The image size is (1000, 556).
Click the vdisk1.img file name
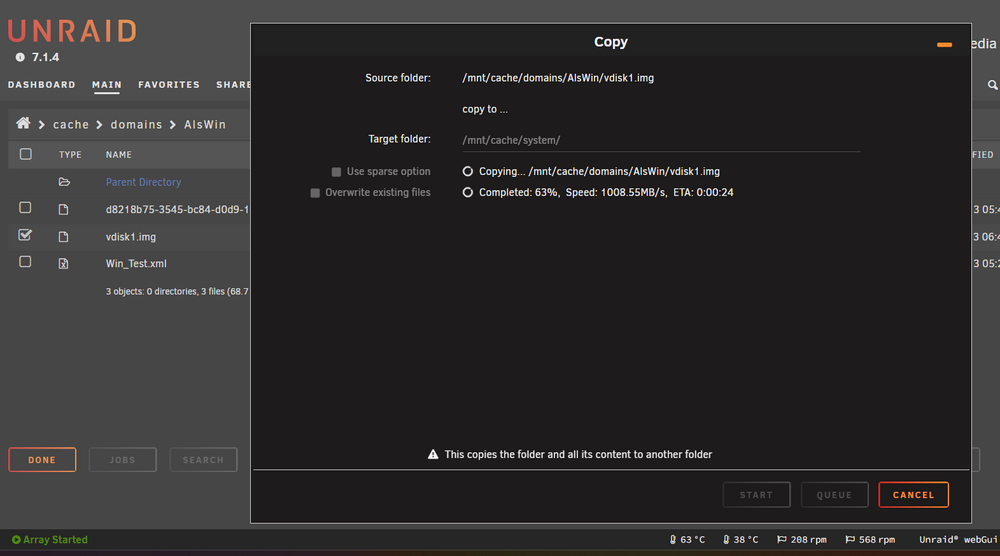tap(131, 237)
